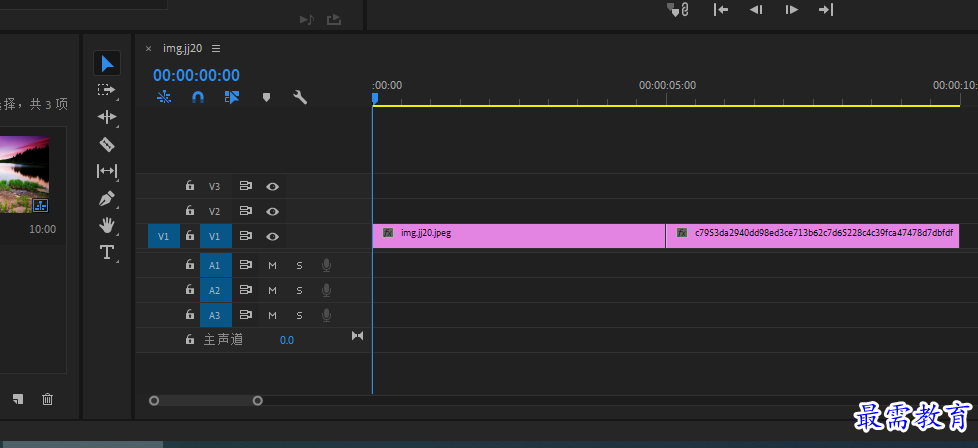Toggle V1 source patching button
978x448 pixels.
tap(163, 236)
